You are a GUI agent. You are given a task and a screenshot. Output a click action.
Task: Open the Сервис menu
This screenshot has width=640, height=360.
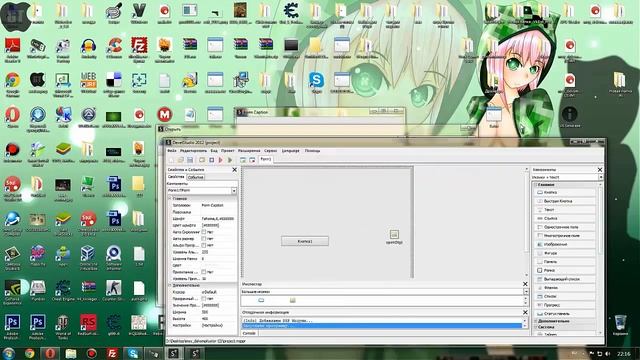pos(270,151)
